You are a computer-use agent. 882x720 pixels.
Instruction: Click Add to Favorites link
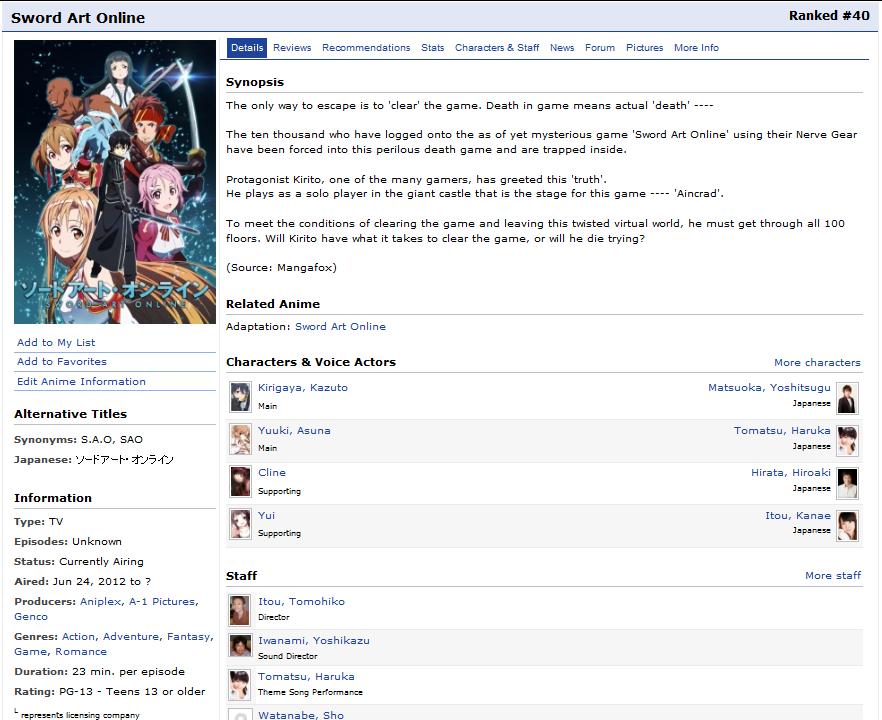pos(62,362)
